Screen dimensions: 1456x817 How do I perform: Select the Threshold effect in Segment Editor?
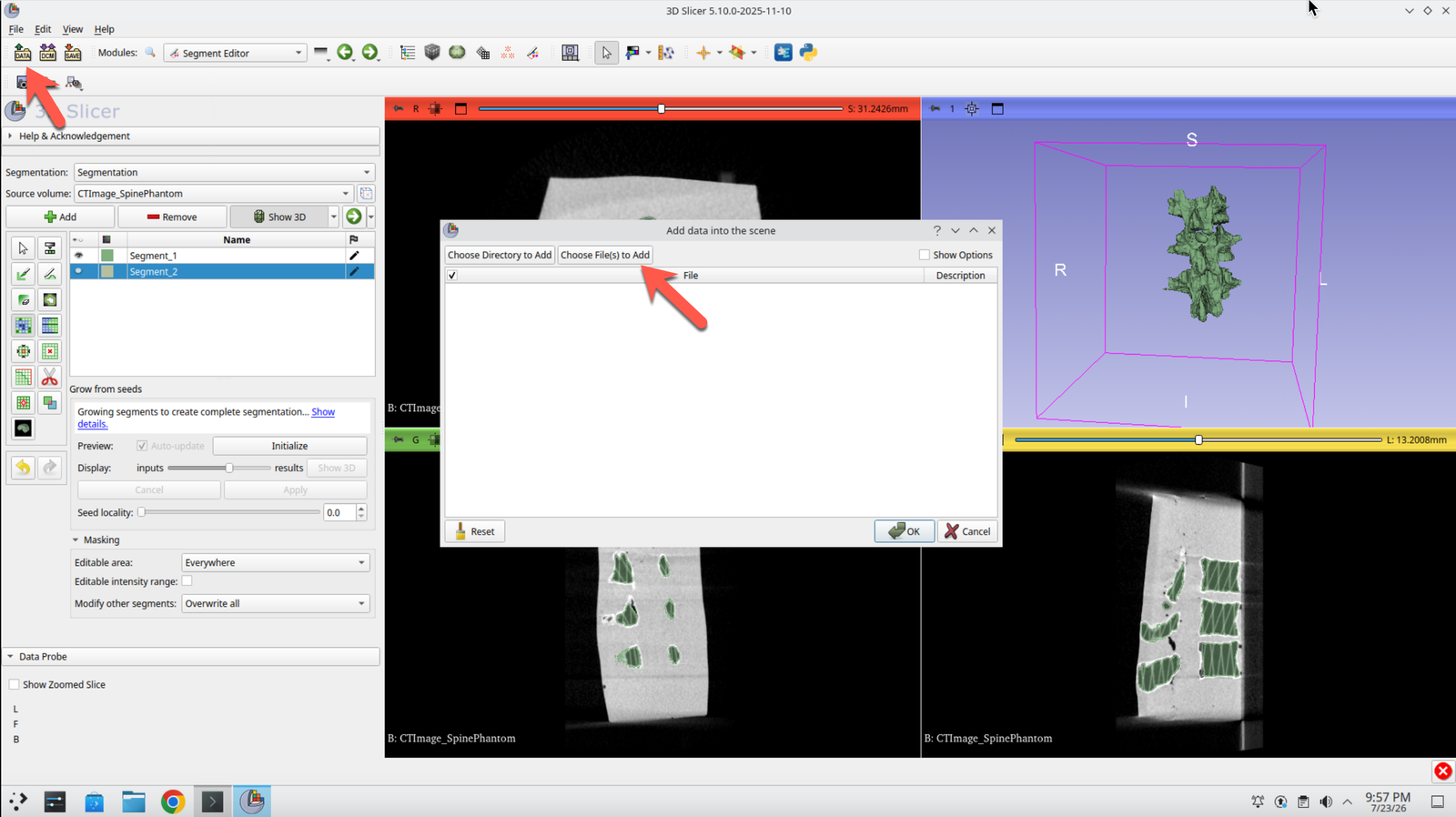[50, 248]
